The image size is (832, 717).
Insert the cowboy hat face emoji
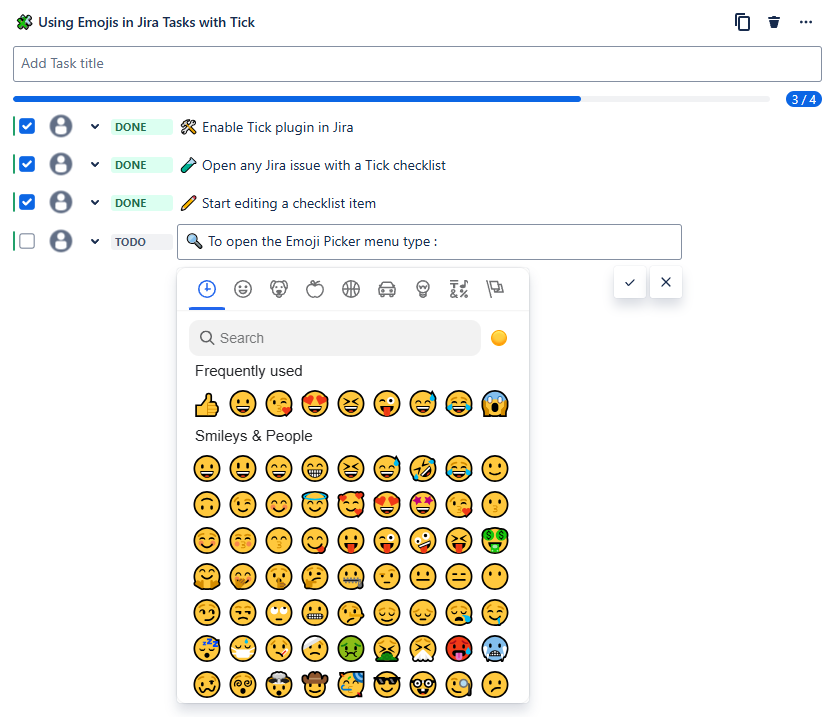pyautogui.click(x=315, y=685)
